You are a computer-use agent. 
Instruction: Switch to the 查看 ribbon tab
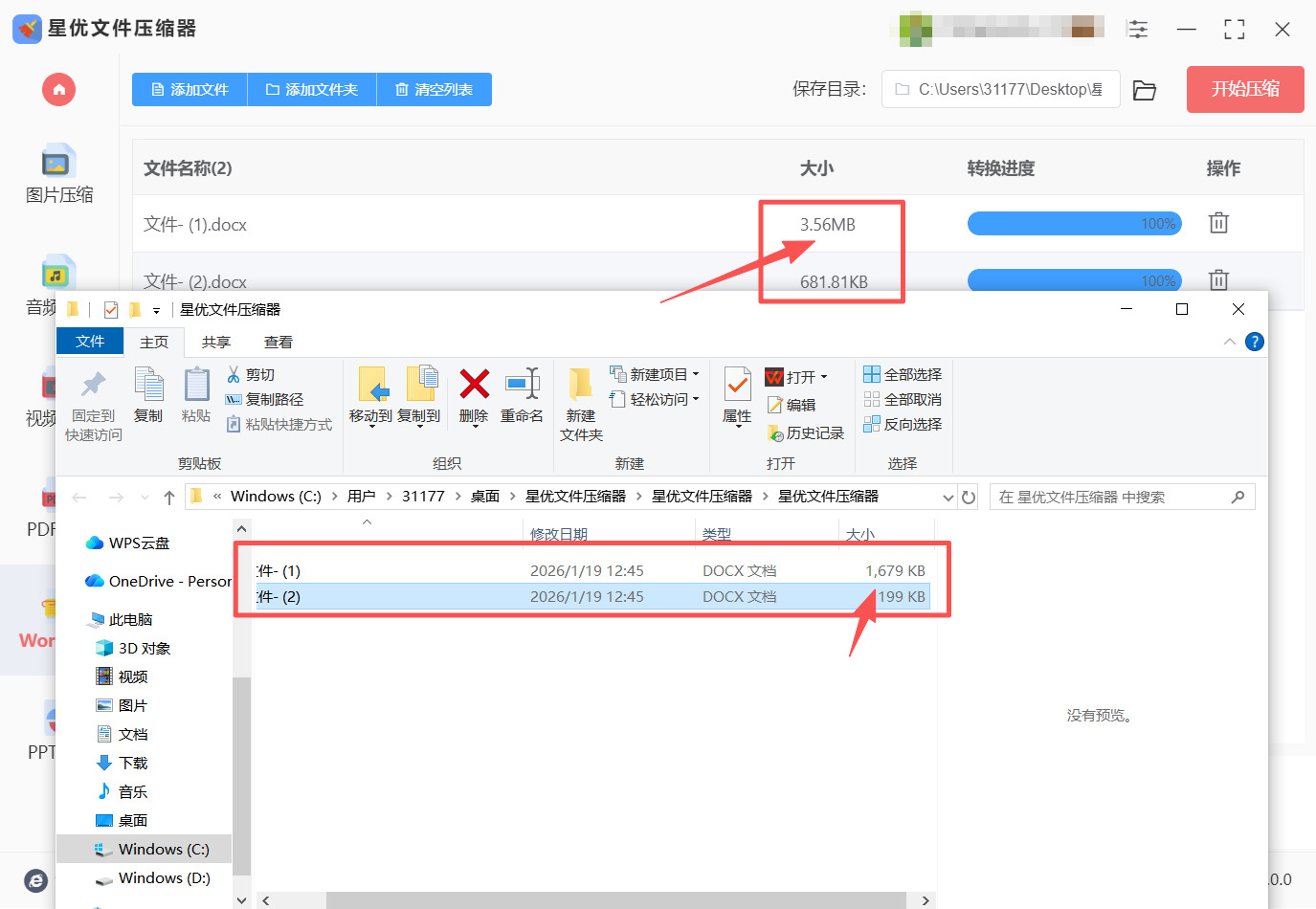pos(279,342)
